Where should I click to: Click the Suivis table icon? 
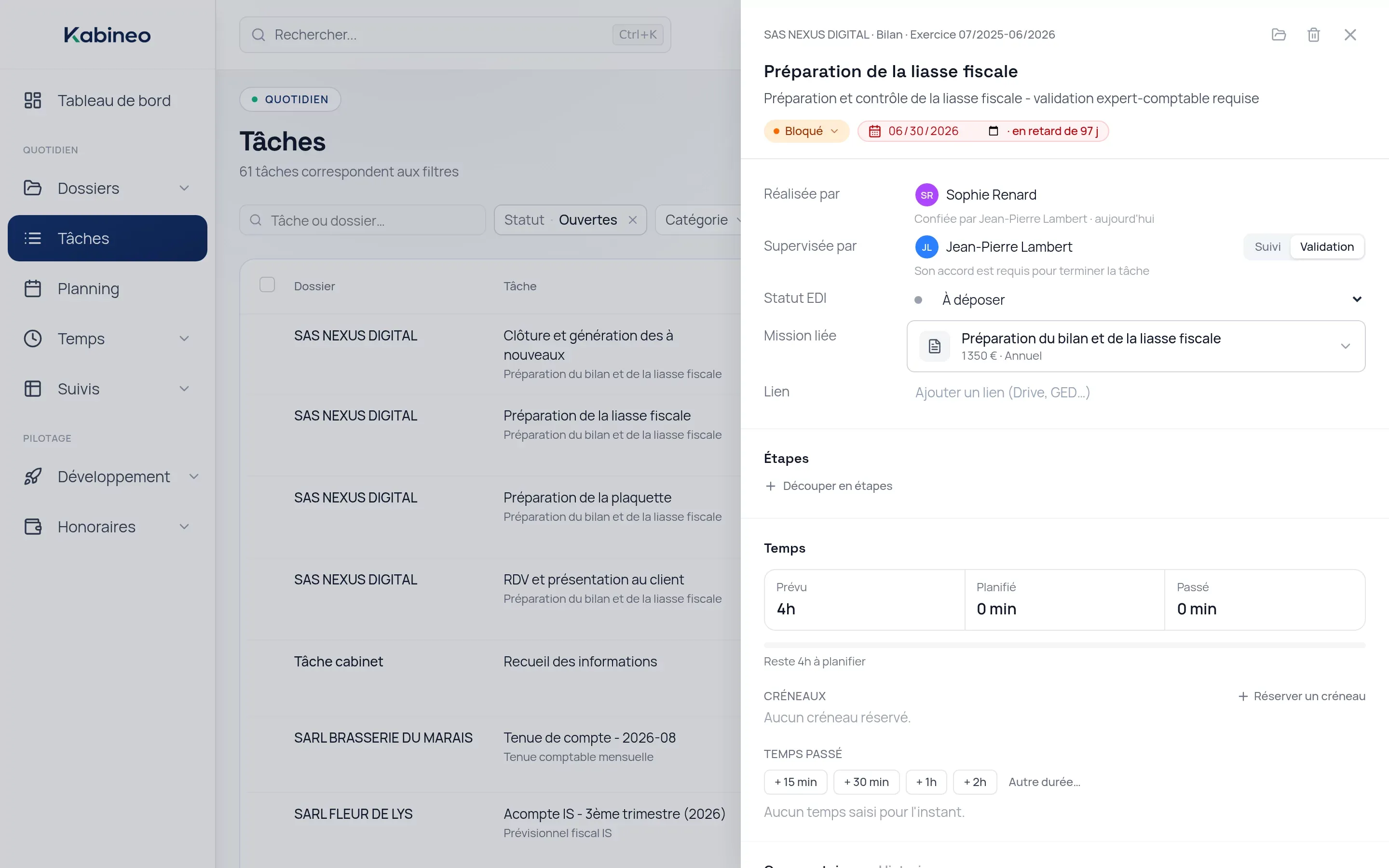pyautogui.click(x=33, y=389)
